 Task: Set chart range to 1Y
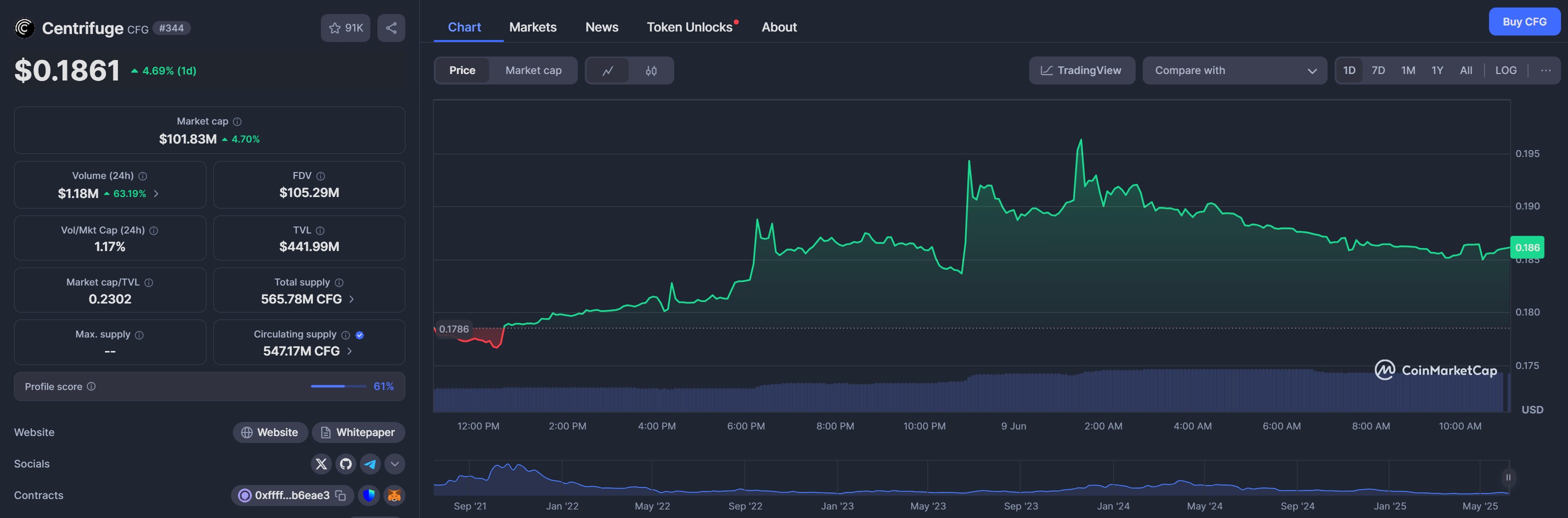(x=1437, y=70)
